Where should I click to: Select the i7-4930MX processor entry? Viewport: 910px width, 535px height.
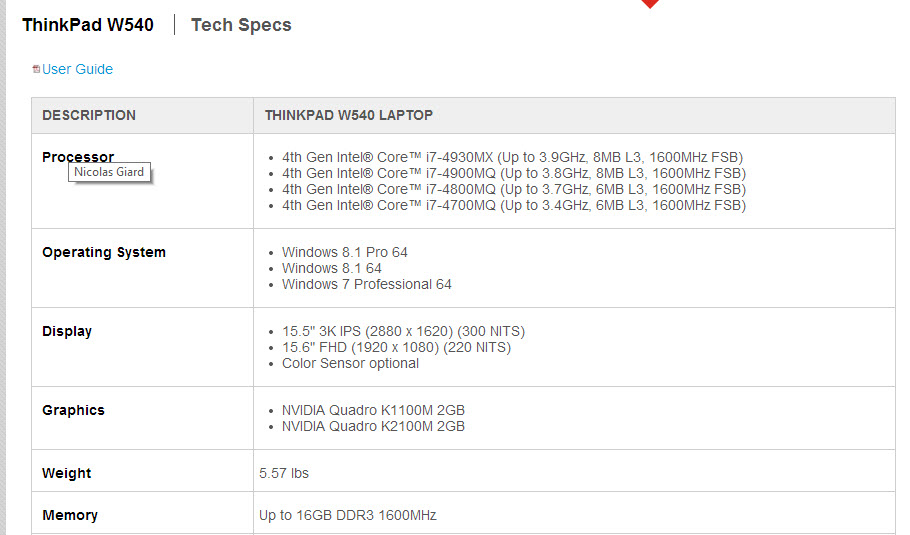tap(512, 157)
